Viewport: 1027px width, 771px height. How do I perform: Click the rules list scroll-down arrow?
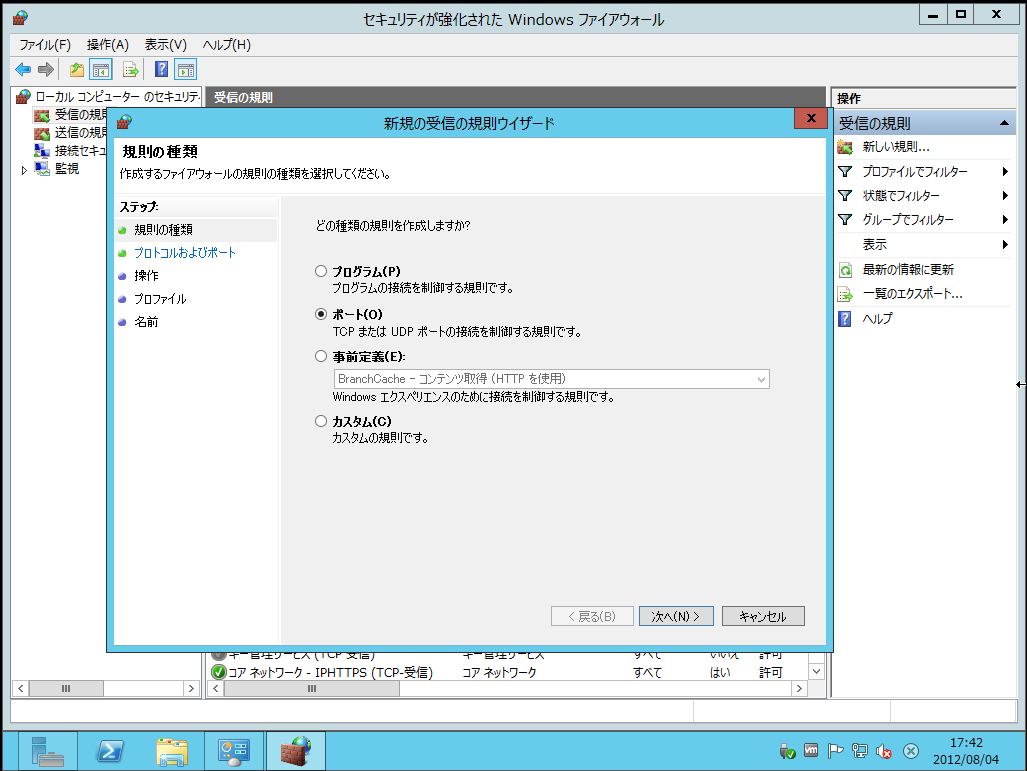pos(816,672)
